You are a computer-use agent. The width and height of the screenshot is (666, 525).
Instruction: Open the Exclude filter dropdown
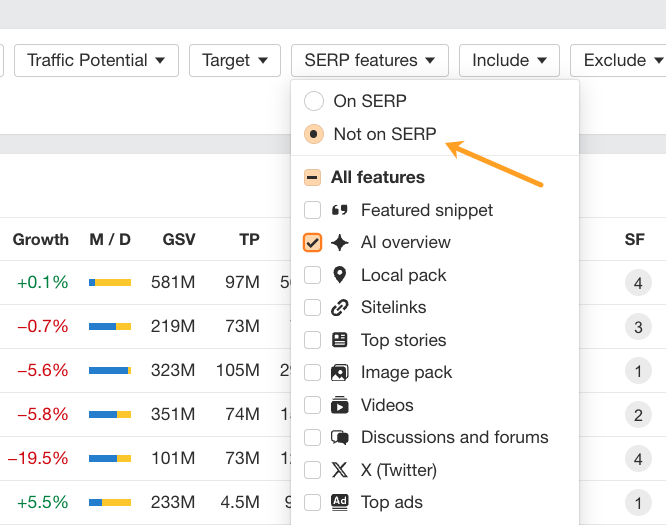pos(620,60)
